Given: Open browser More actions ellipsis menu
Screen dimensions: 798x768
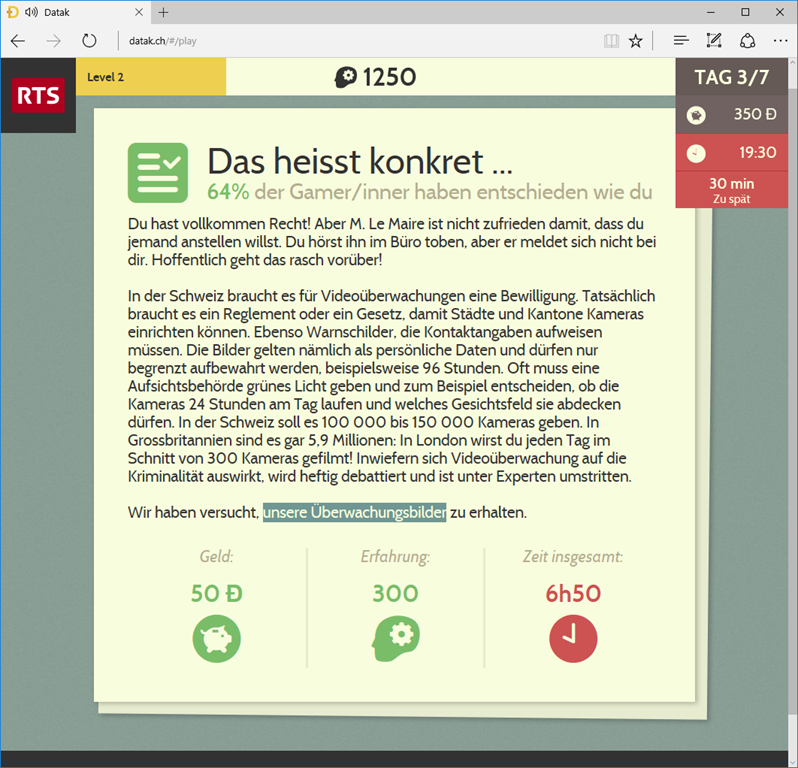Looking at the screenshot, I should click(780, 41).
